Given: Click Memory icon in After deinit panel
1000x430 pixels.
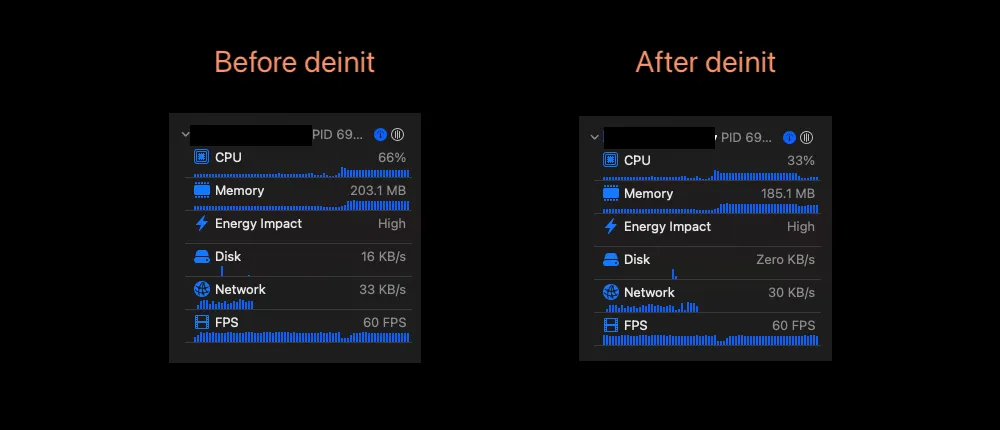Looking at the screenshot, I should tap(611, 193).
